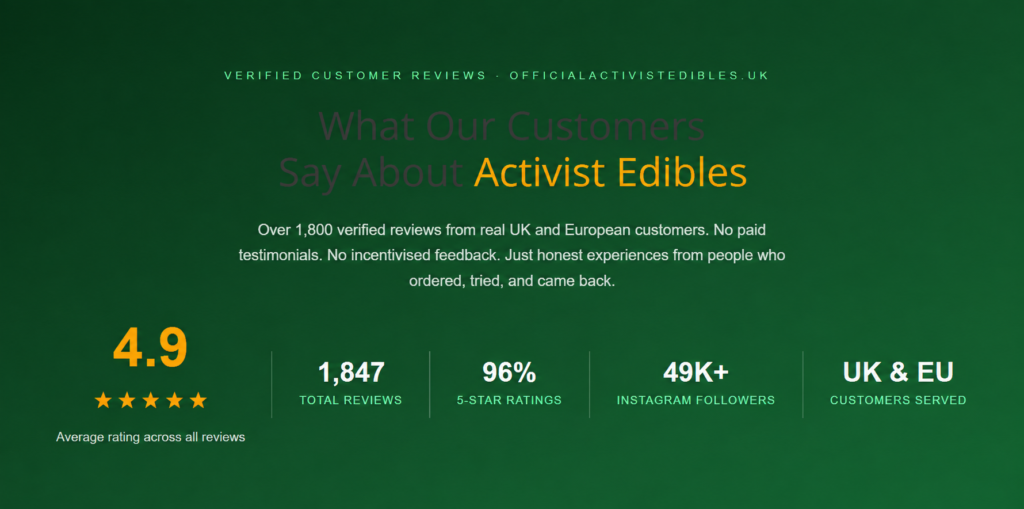The height and width of the screenshot is (509, 1024).
Task: Click the second orange rating star
Action: tap(127, 401)
